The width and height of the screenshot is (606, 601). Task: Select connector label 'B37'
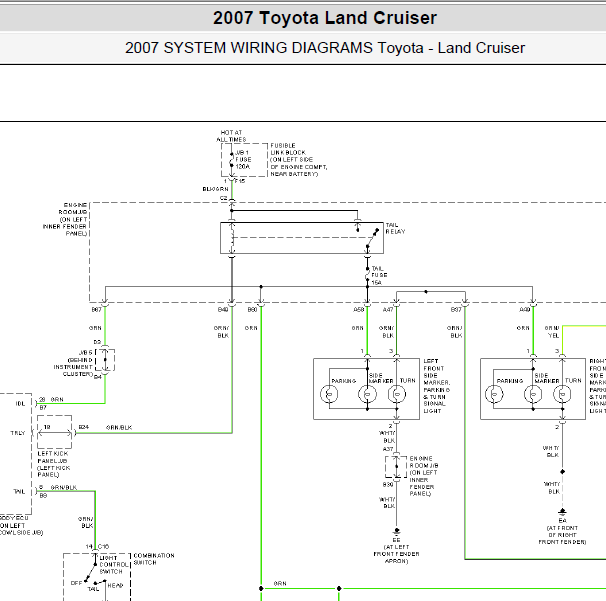click(456, 310)
